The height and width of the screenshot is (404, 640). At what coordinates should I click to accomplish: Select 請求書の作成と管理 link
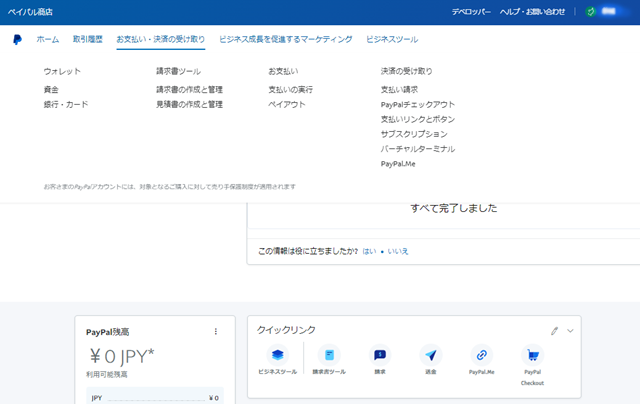pyautogui.click(x=189, y=89)
